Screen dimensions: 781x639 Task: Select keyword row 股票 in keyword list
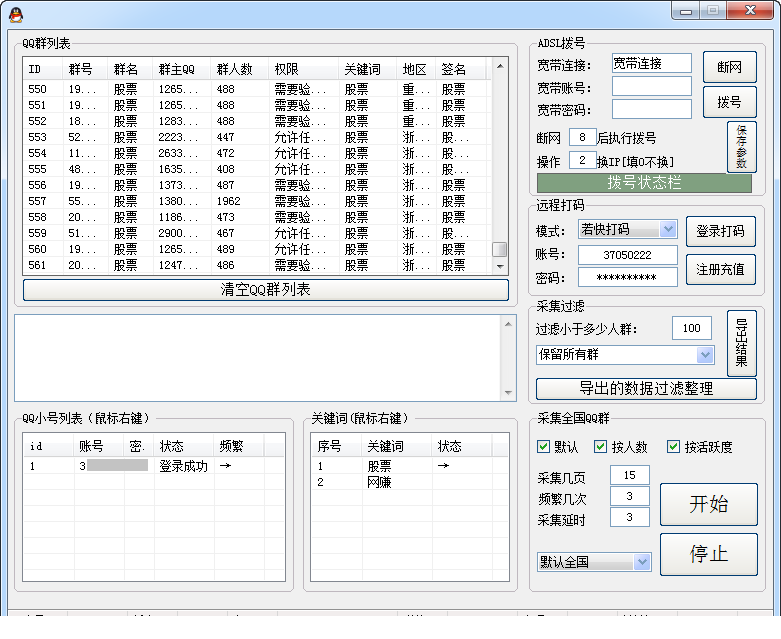[409, 466]
